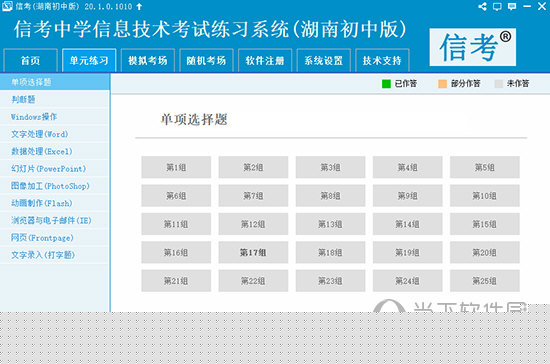Open question group 第8组
This screenshot has width=550, height=364.
click(330, 196)
